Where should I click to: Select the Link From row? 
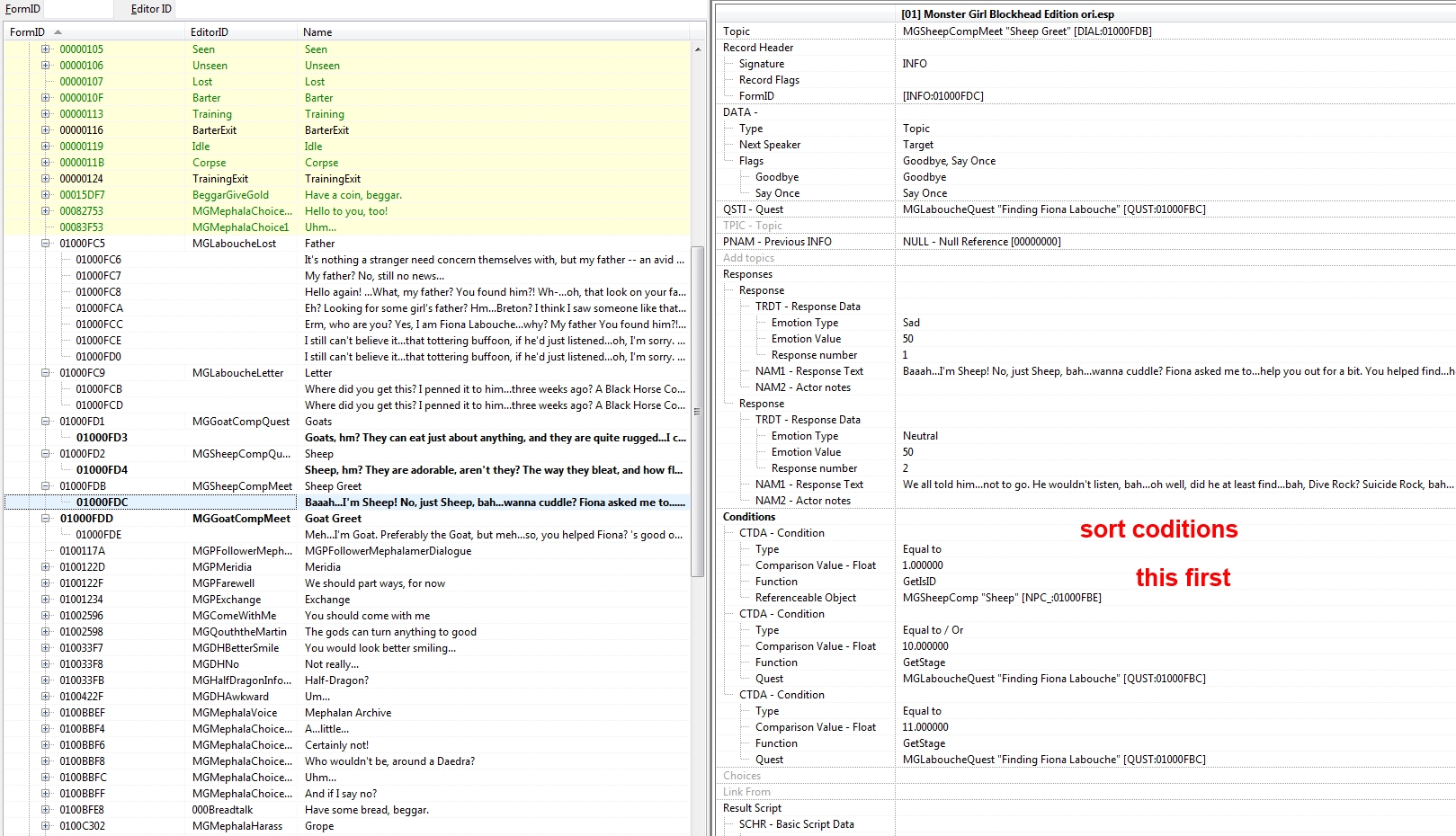click(1085, 792)
